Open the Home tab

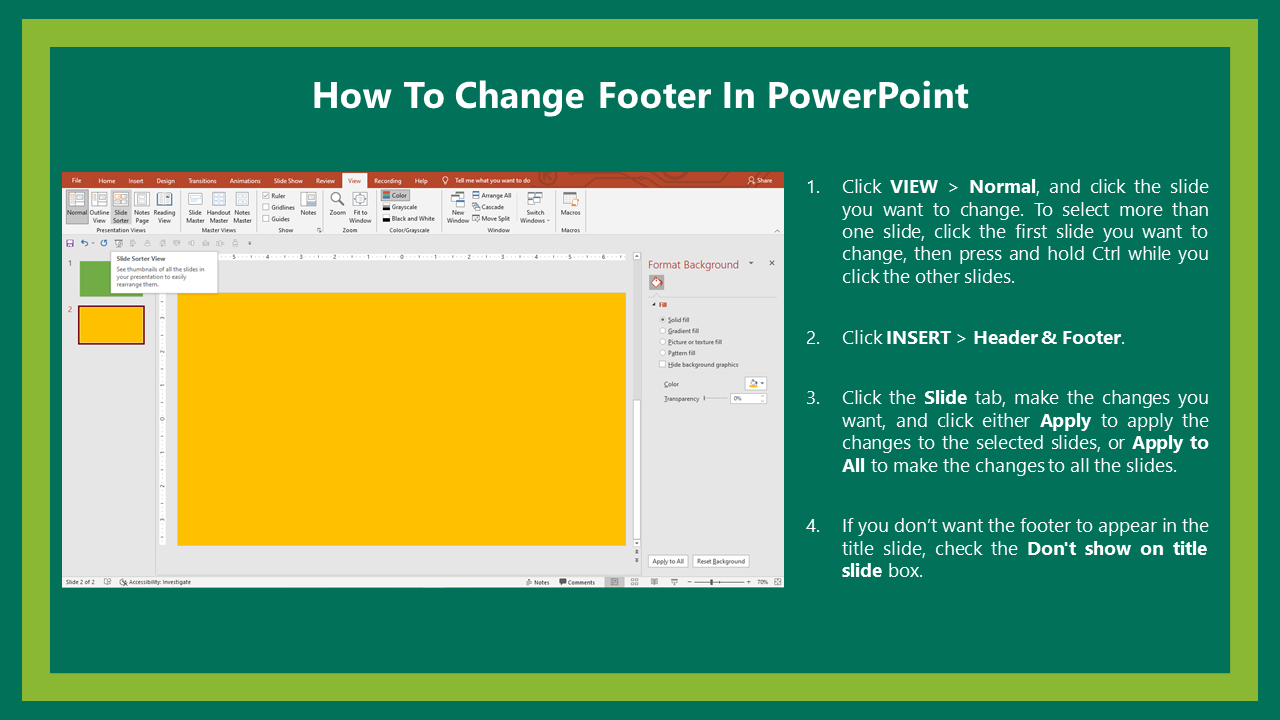[x=106, y=181]
